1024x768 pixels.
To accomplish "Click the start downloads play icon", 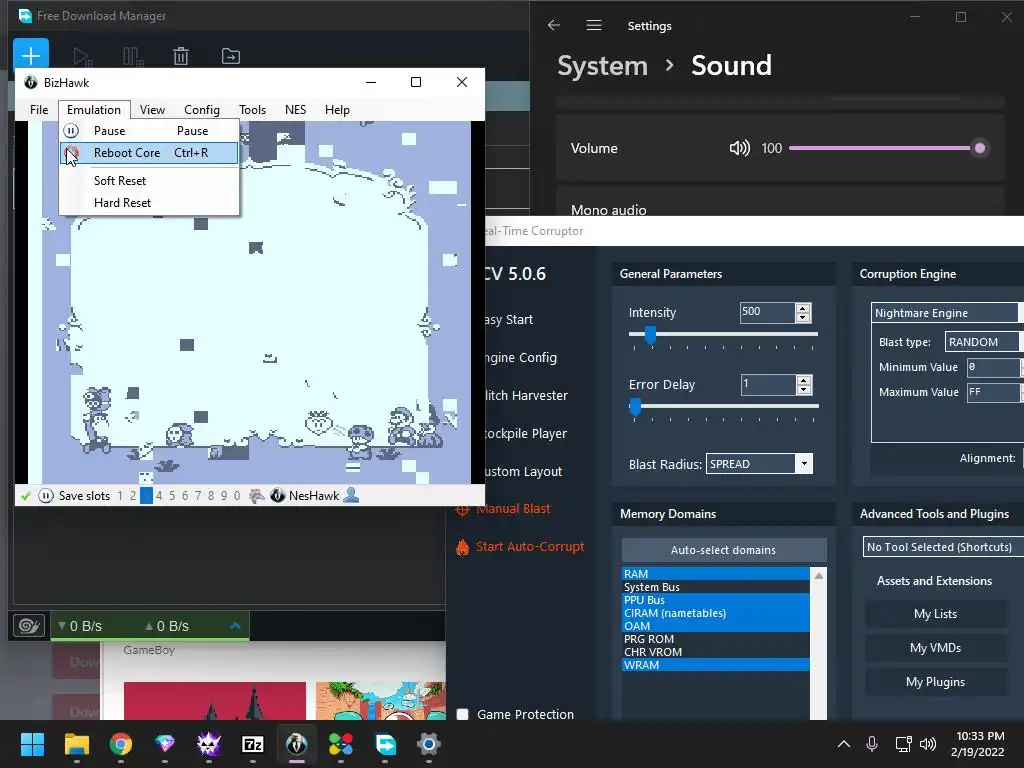I will click(x=82, y=57).
